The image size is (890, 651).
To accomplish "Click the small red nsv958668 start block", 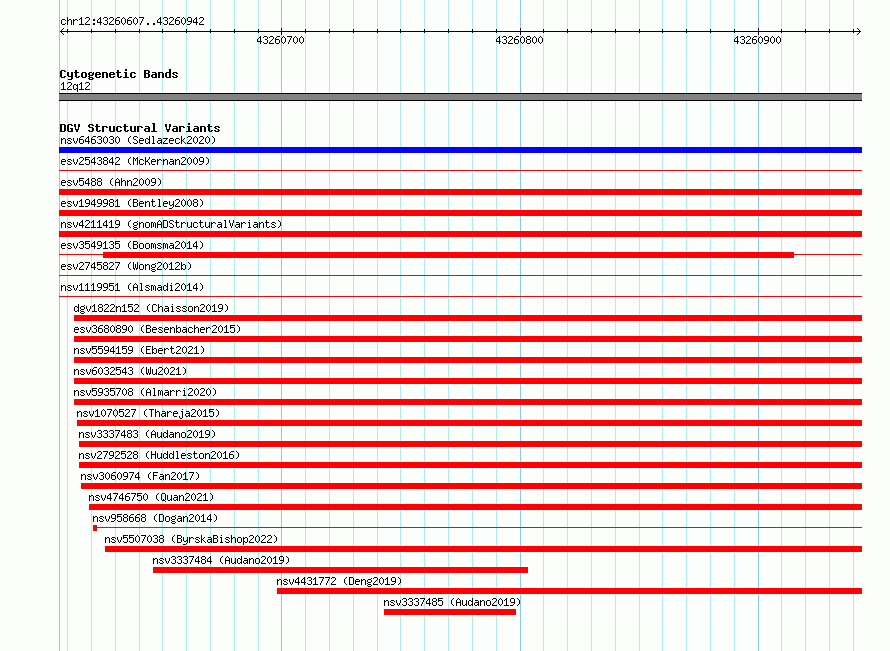I will 95,528.
